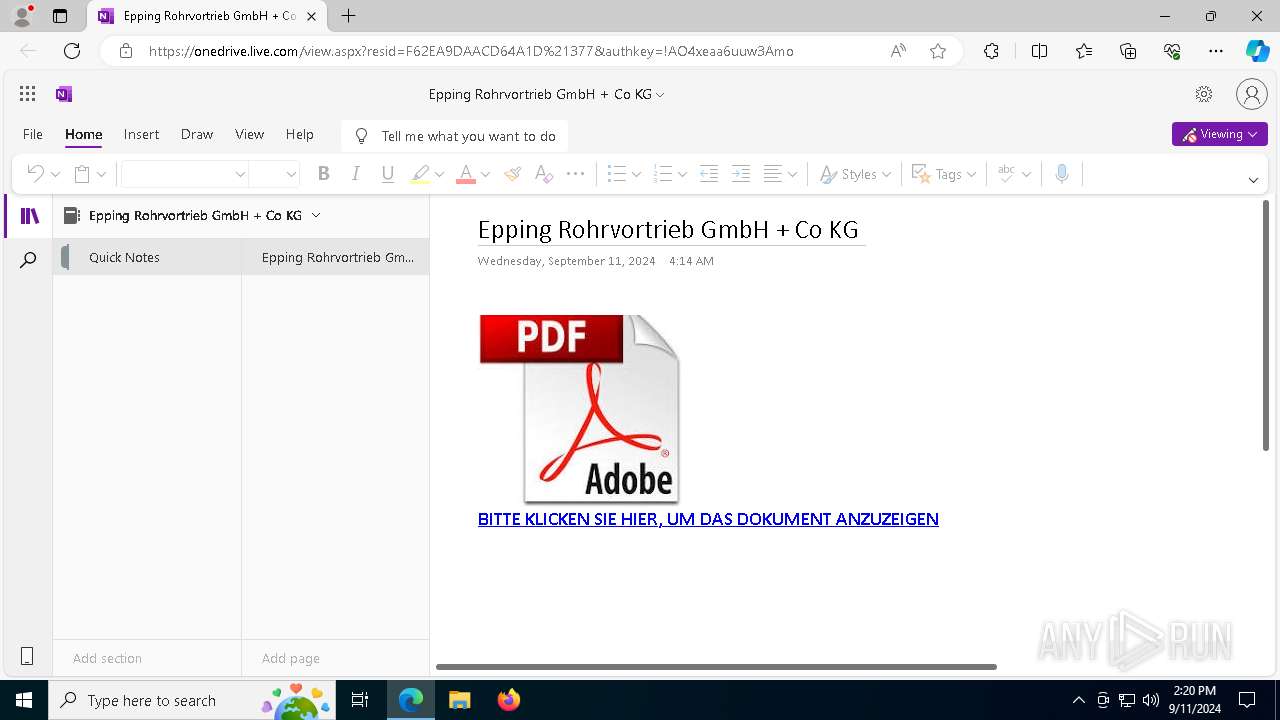The height and width of the screenshot is (720, 1280).
Task: Click Add section
Action: click(107, 658)
